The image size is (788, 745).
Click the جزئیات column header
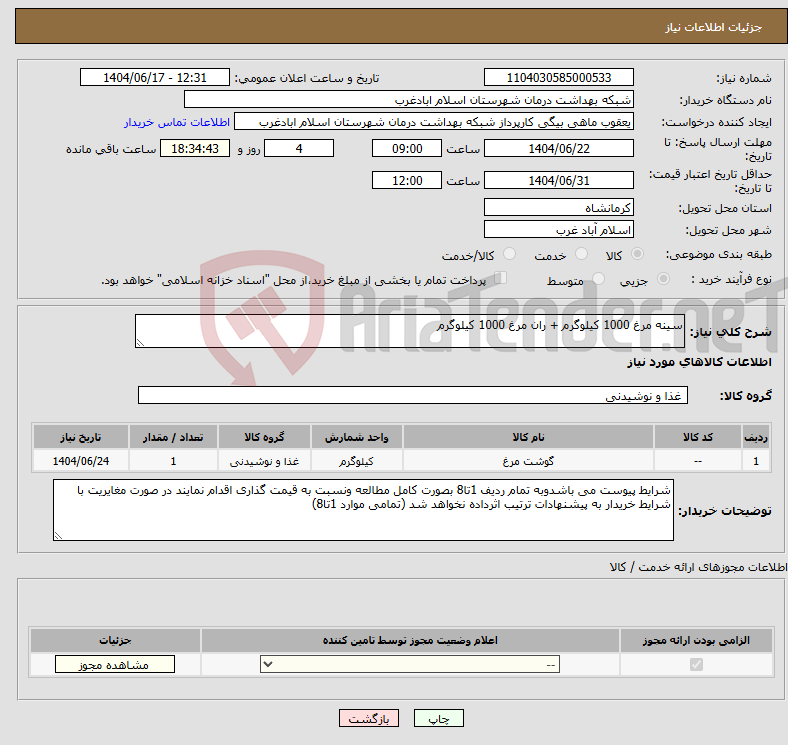pyautogui.click(x=115, y=640)
